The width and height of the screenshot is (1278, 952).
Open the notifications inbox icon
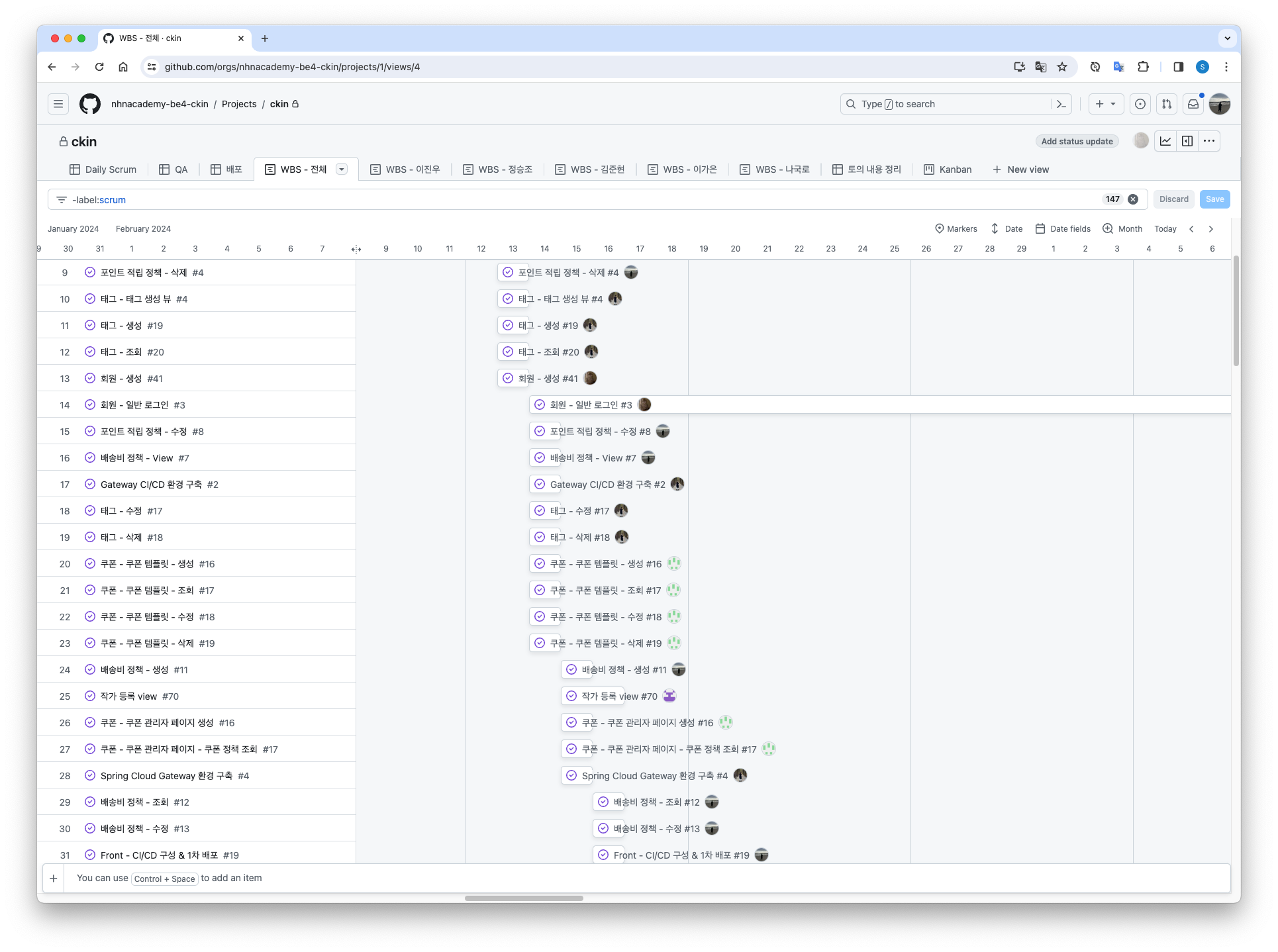click(1193, 104)
